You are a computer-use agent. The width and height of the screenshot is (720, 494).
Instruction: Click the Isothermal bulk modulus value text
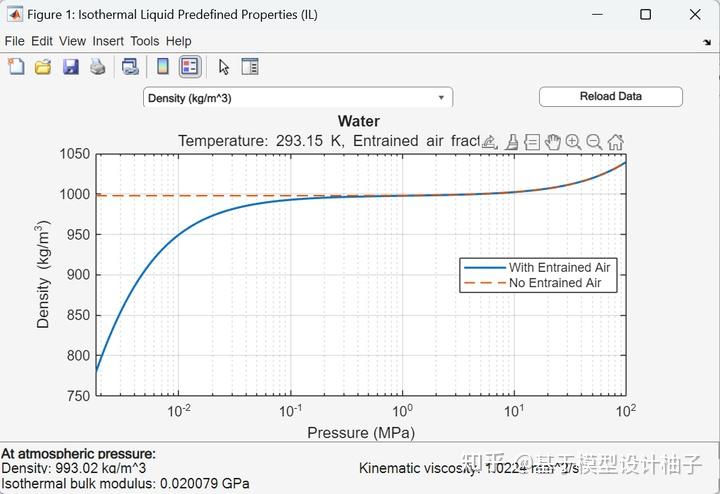point(125,483)
